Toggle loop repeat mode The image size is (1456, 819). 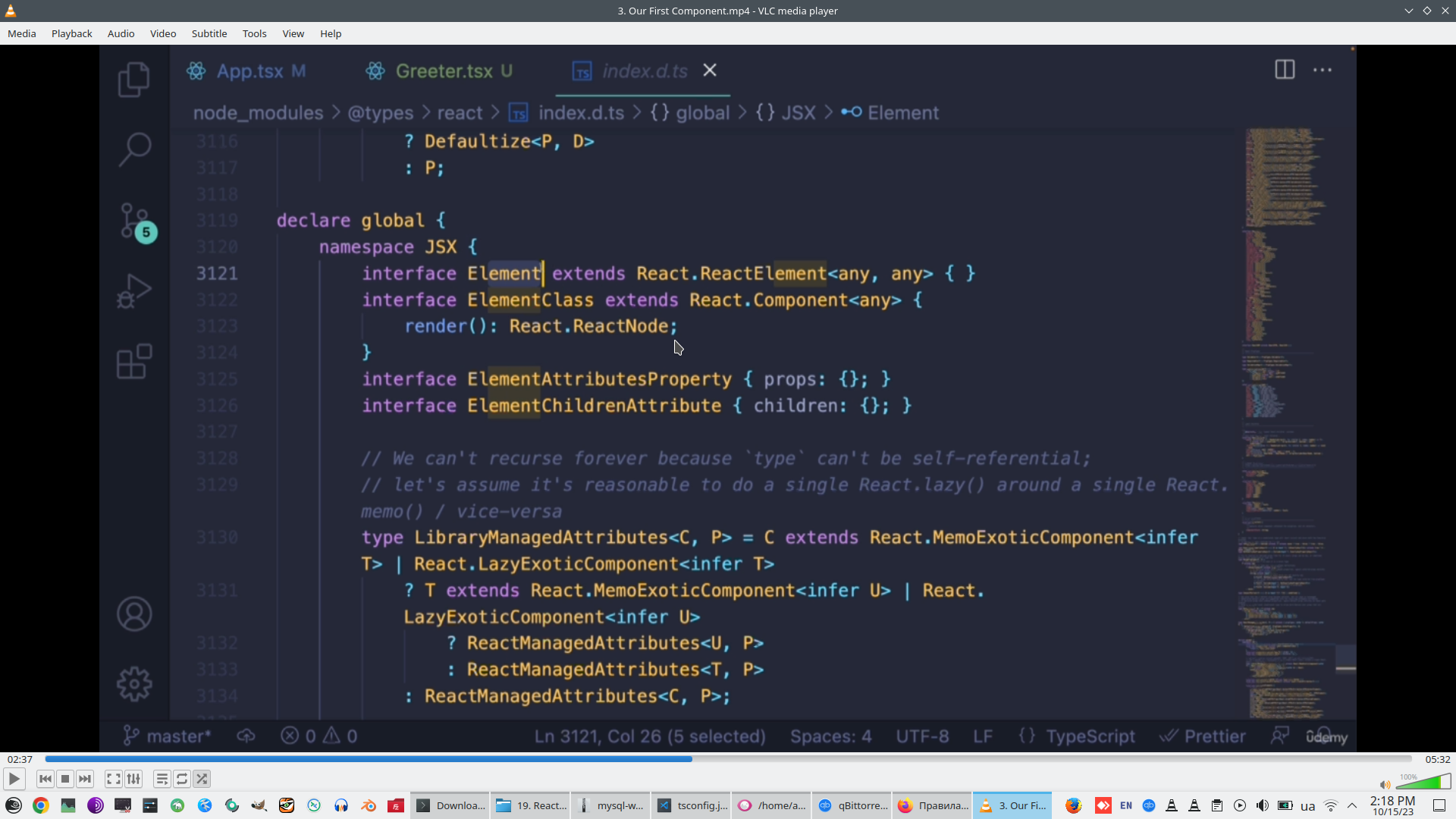click(182, 779)
